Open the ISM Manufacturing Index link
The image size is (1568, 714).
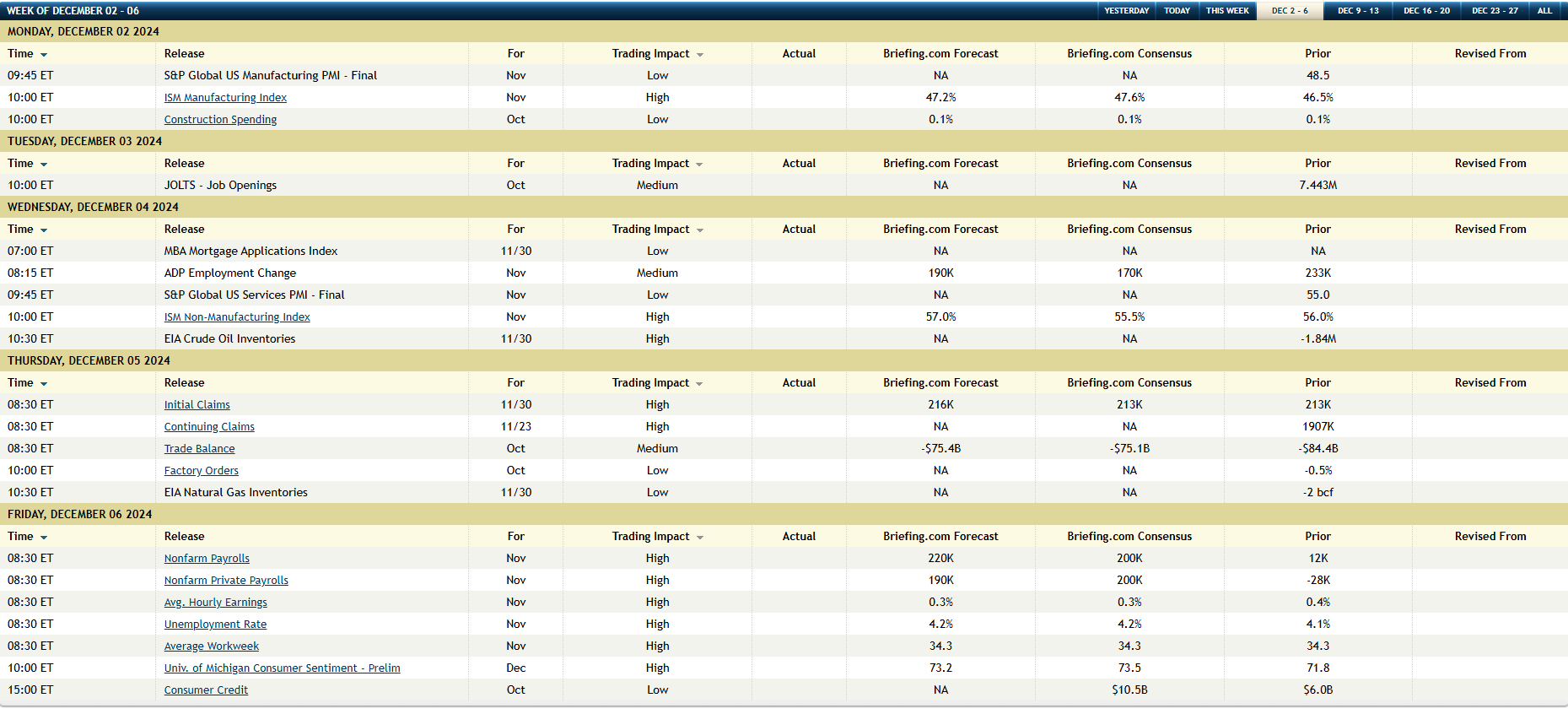[225, 98]
